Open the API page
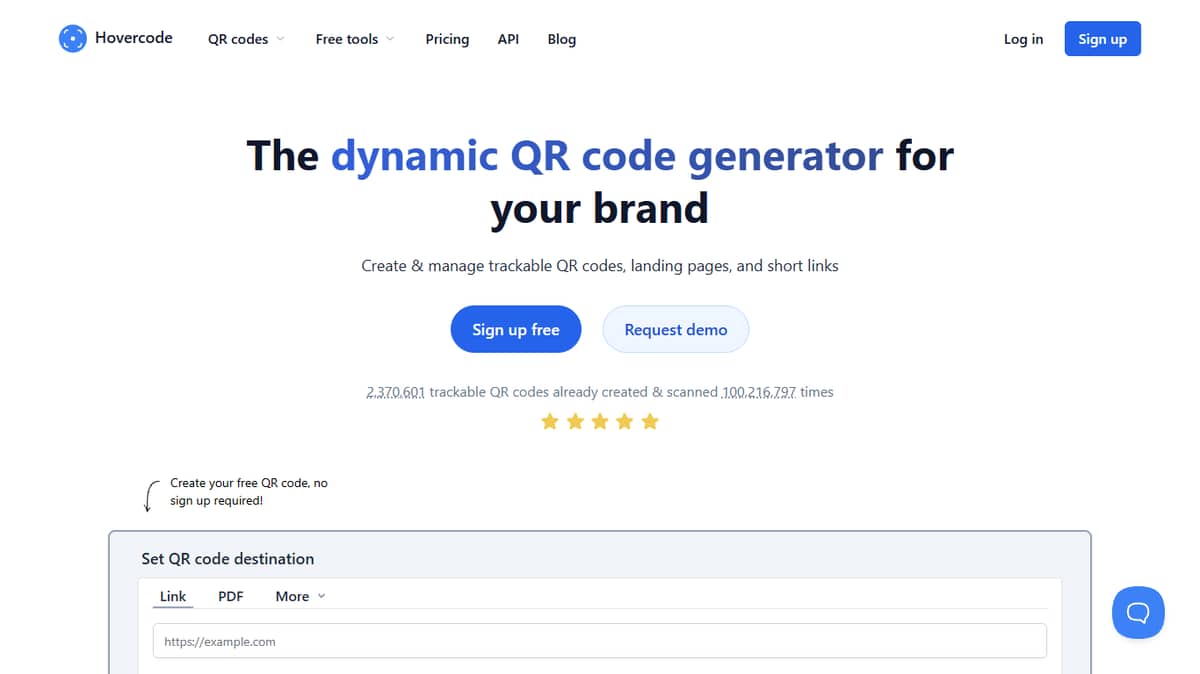1200x674 pixels. [508, 39]
